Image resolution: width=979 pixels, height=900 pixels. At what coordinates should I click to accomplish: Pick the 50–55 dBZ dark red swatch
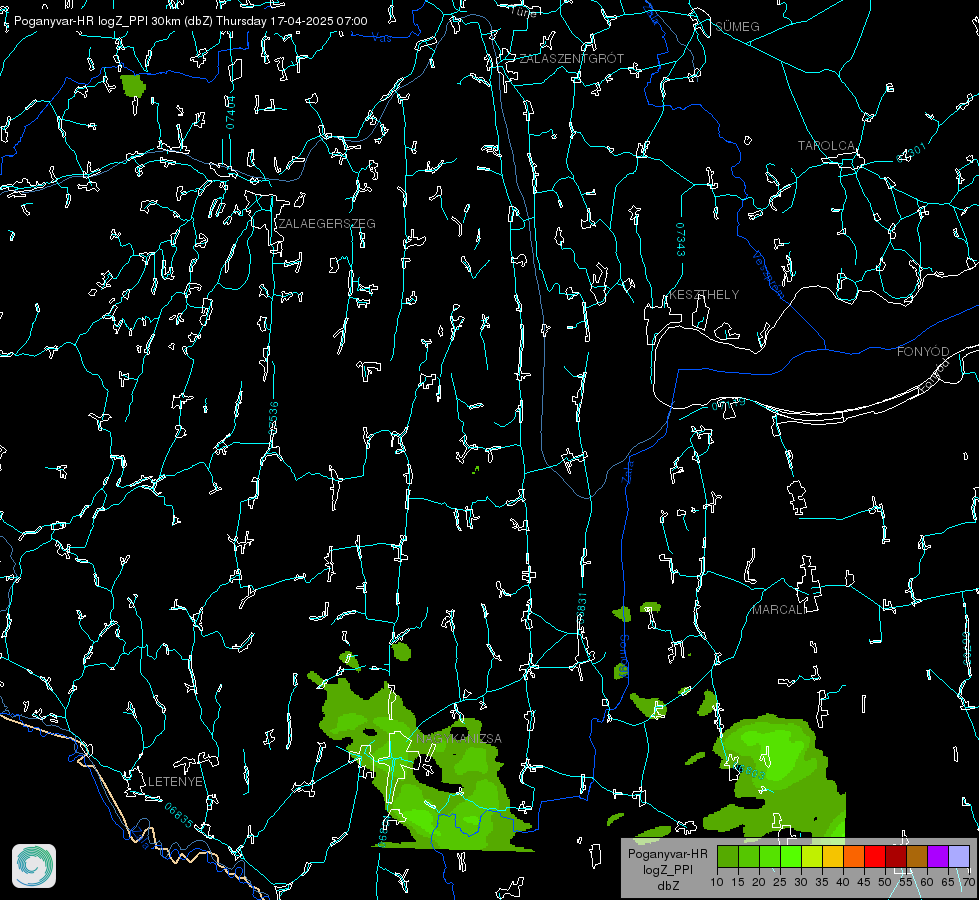coord(896,856)
